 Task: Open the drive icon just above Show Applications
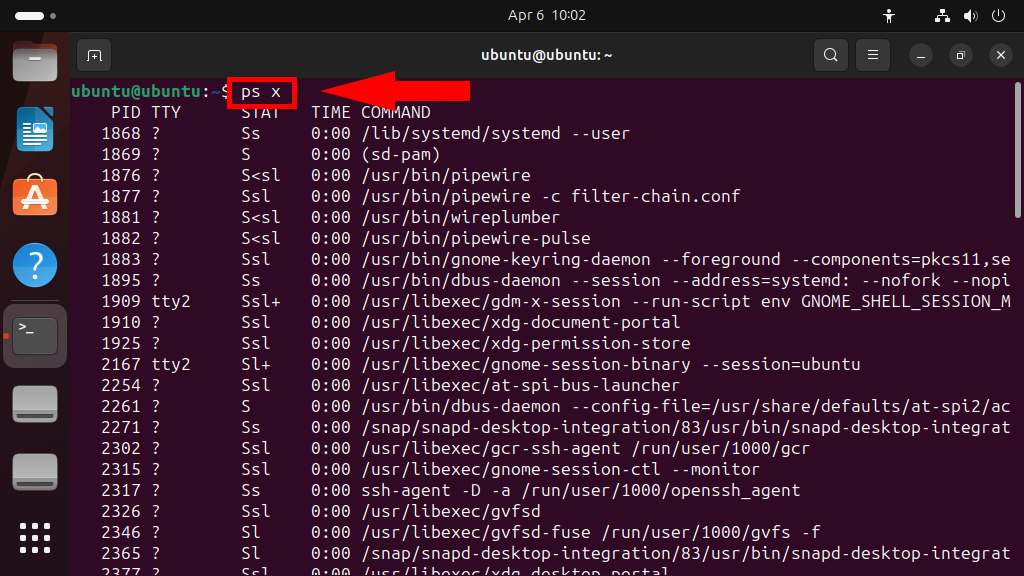(34, 471)
